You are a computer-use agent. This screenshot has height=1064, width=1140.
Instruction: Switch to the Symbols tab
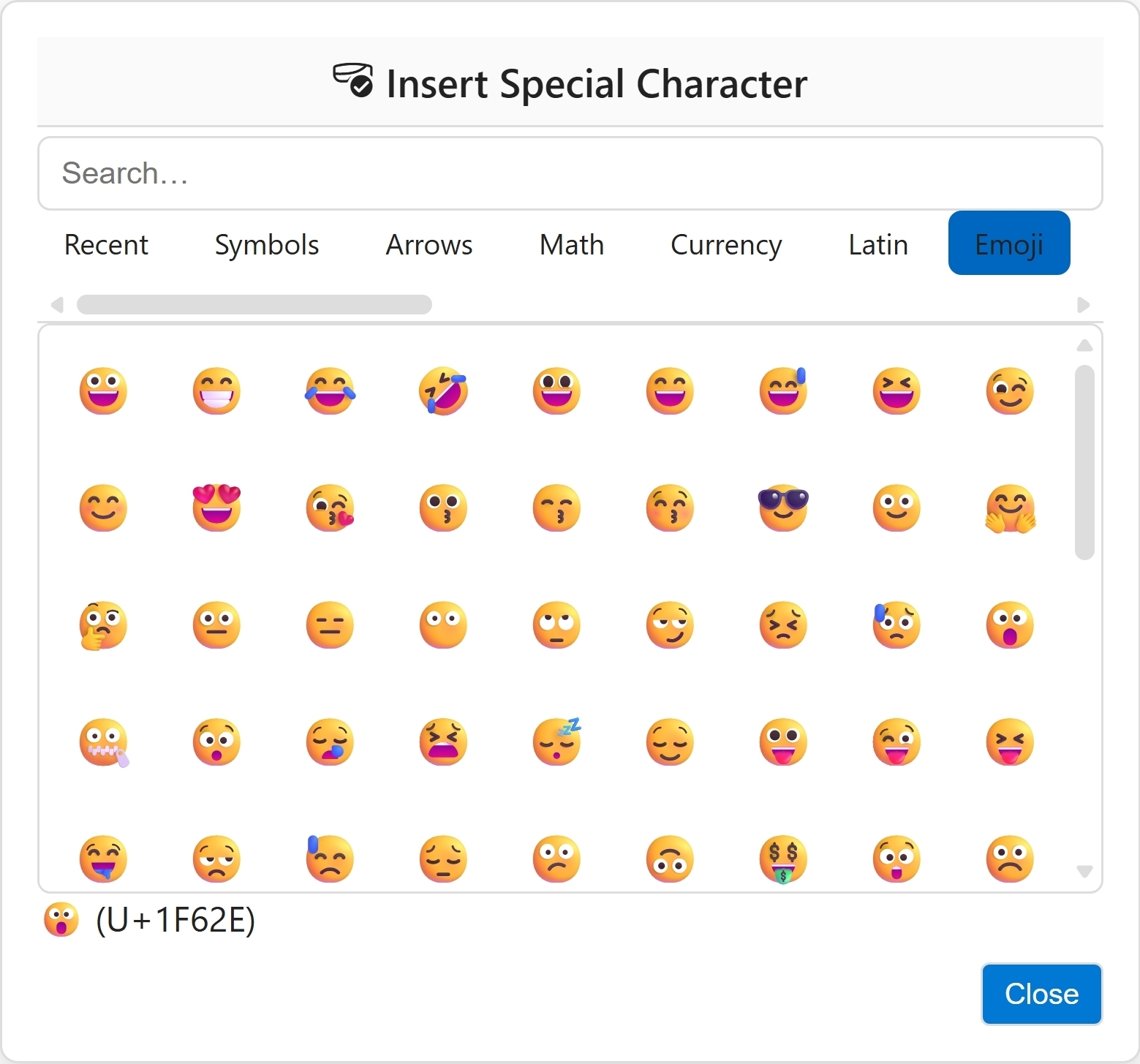(267, 244)
